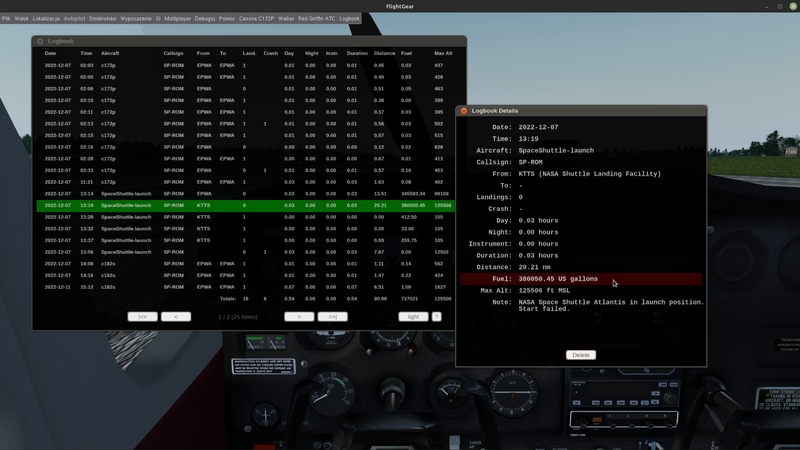800x450 pixels.
Task: Minimize the FlightGear window
Action: [x=766, y=6]
